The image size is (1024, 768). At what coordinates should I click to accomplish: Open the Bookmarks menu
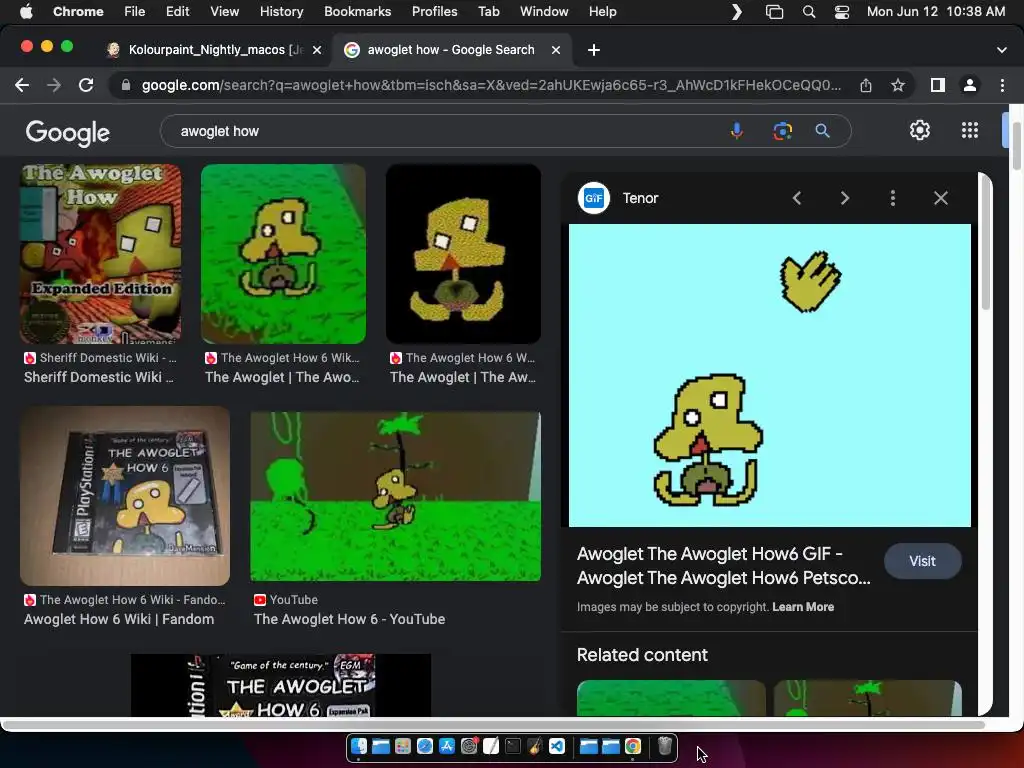coord(357,12)
